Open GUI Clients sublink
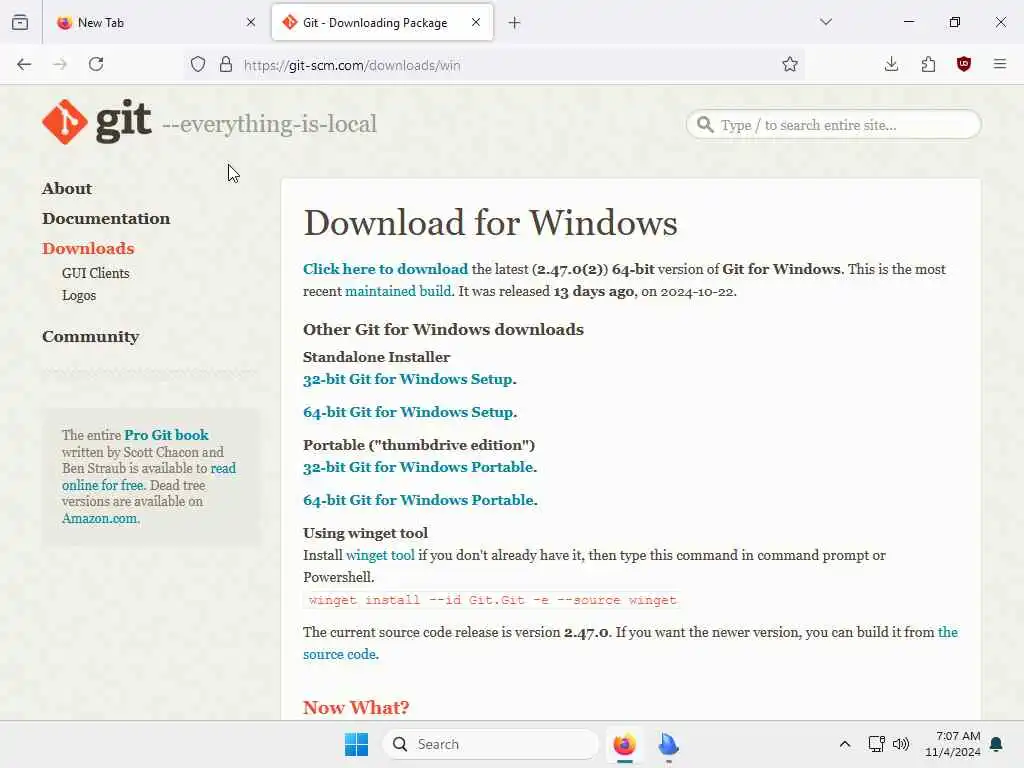1024x768 pixels. (95, 273)
